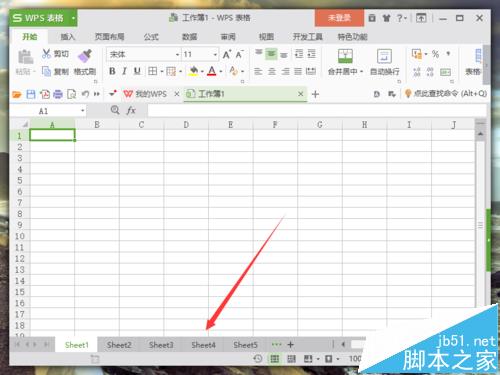Click the Print icon in quick toolbar

(x=58, y=94)
